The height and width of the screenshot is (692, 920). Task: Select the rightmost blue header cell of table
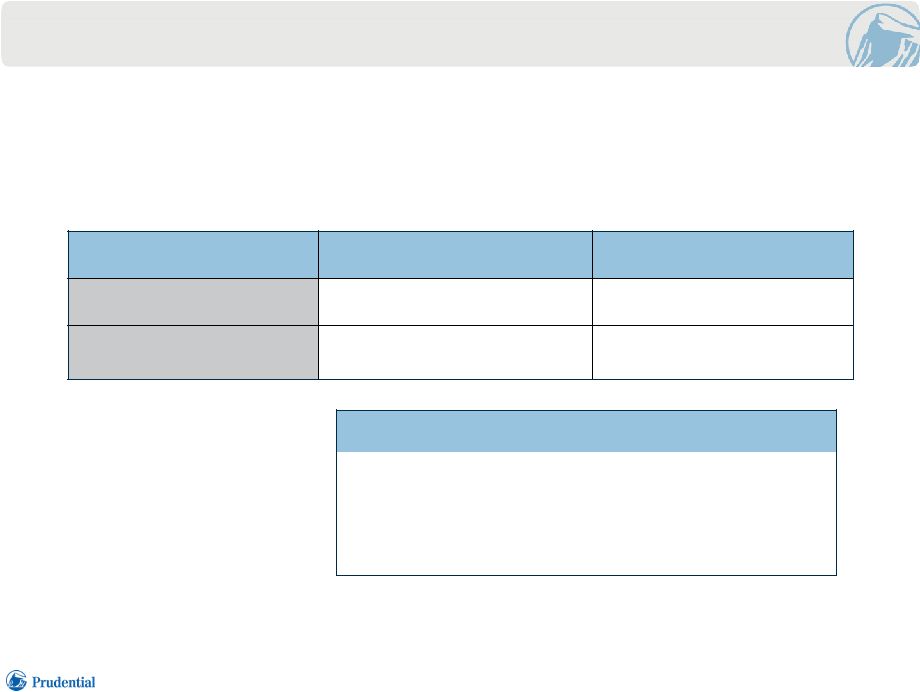coord(723,255)
